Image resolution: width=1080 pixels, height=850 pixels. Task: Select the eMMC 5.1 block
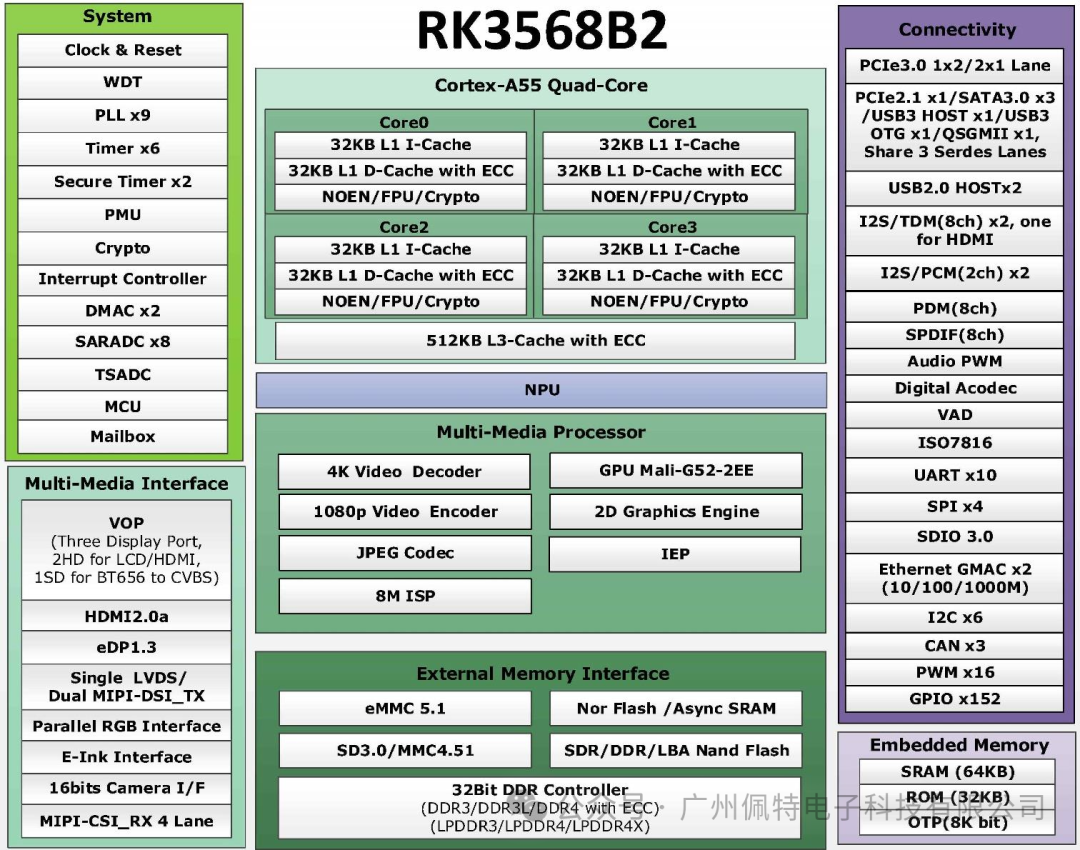404,707
